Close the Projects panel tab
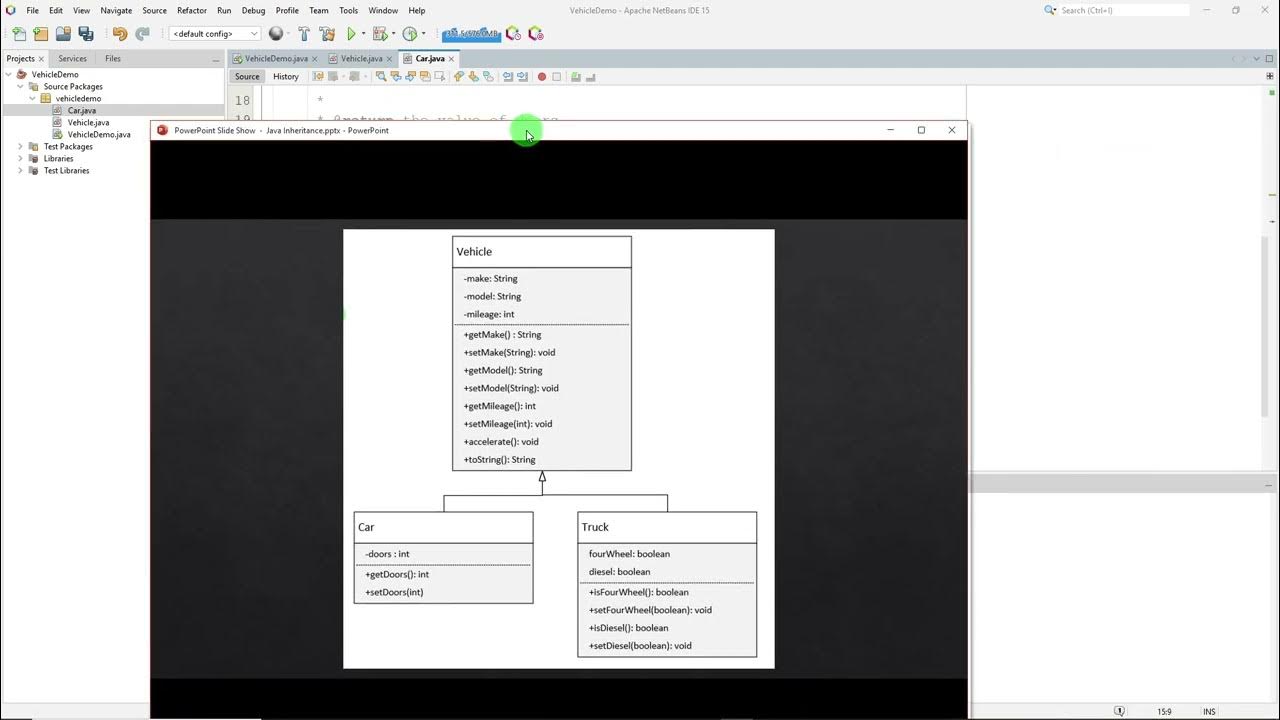Screen dimensions: 1280x720 (41, 59)
